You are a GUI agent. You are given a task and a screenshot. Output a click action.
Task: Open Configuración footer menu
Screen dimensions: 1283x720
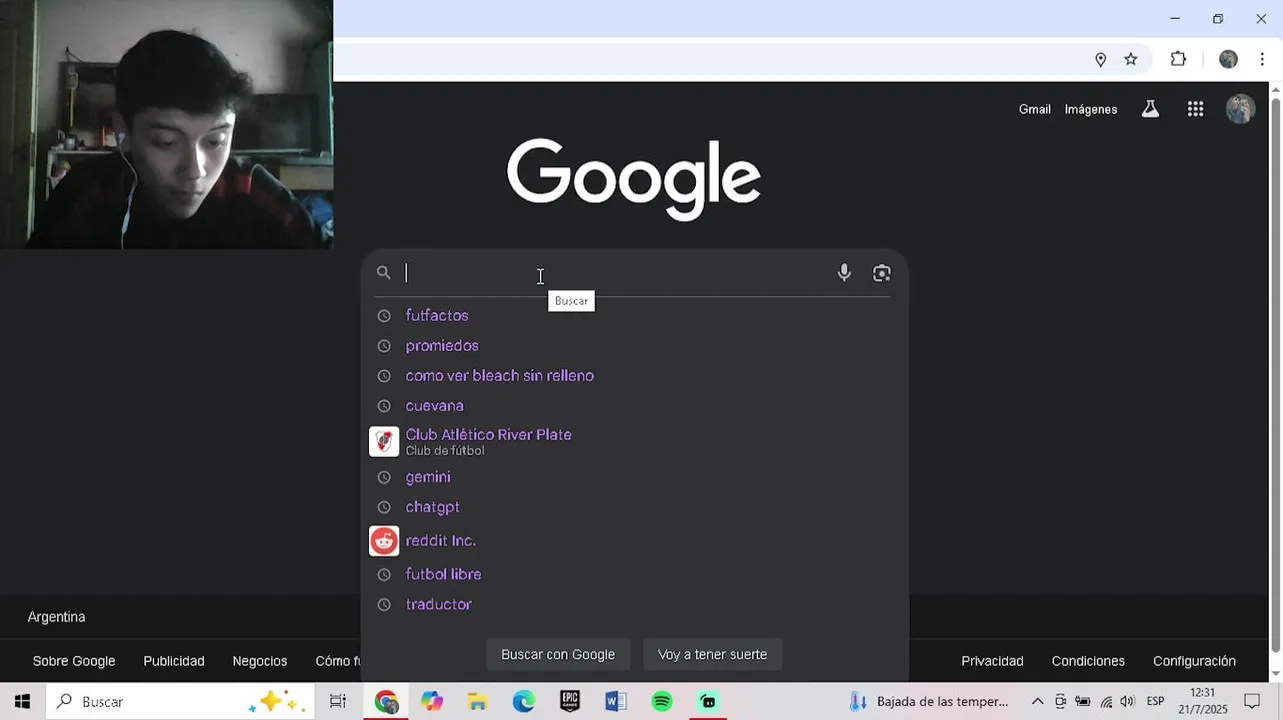pyautogui.click(x=1194, y=661)
